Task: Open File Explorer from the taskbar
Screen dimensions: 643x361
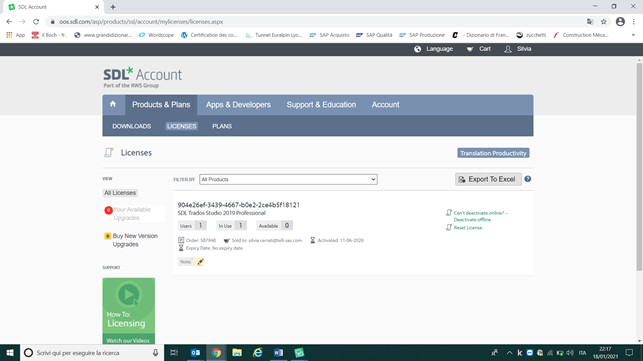Action: [x=237, y=353]
